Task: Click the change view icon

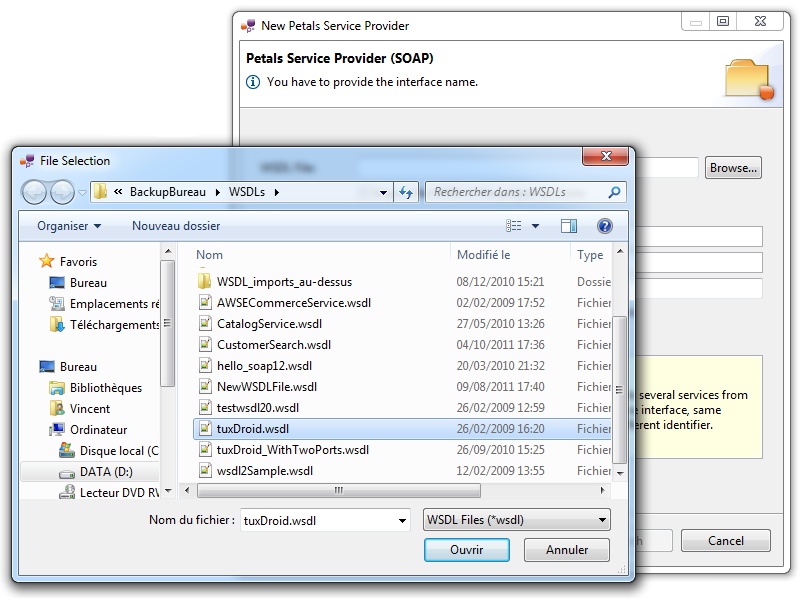Action: pos(513,227)
